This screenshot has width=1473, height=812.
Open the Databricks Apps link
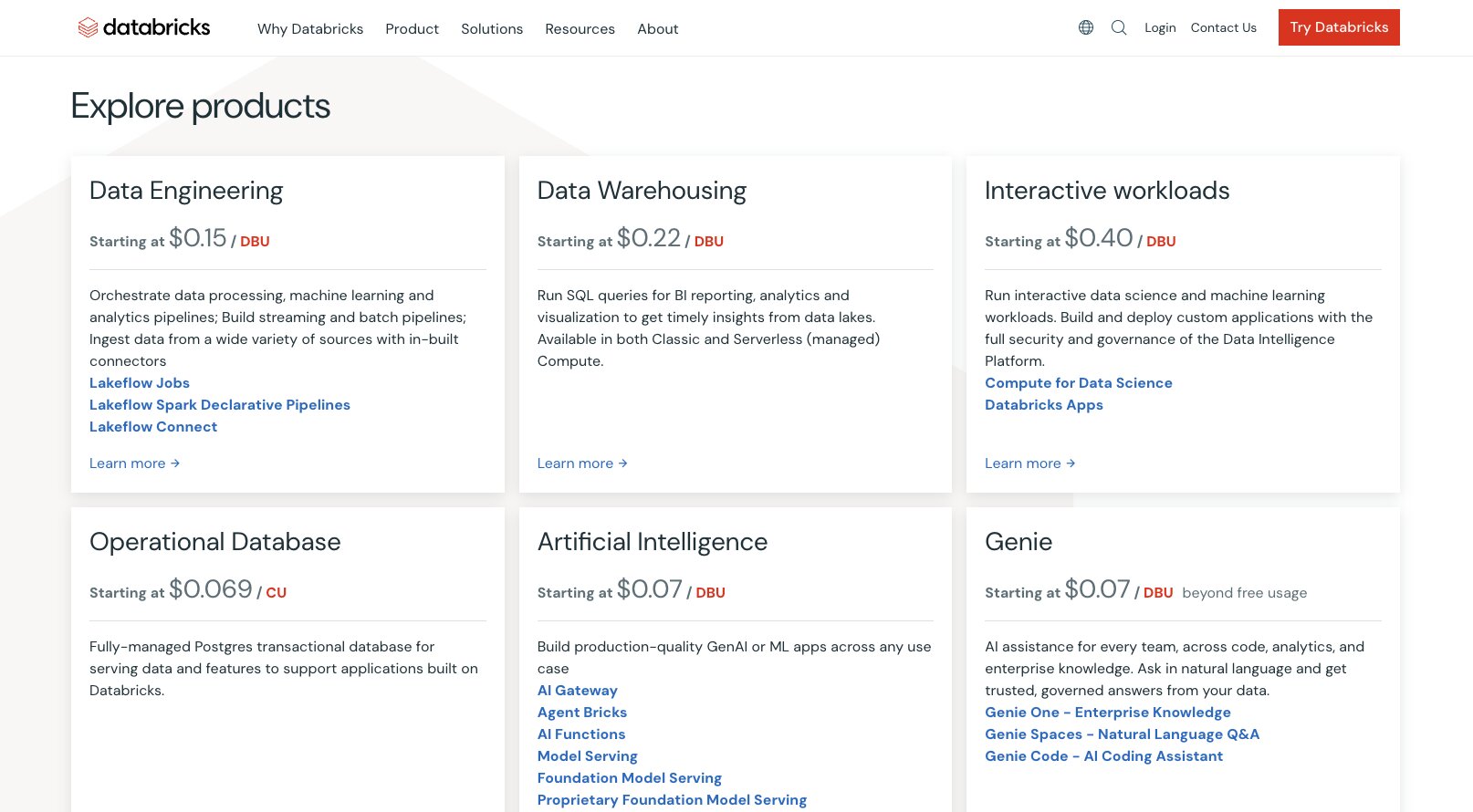click(x=1044, y=405)
